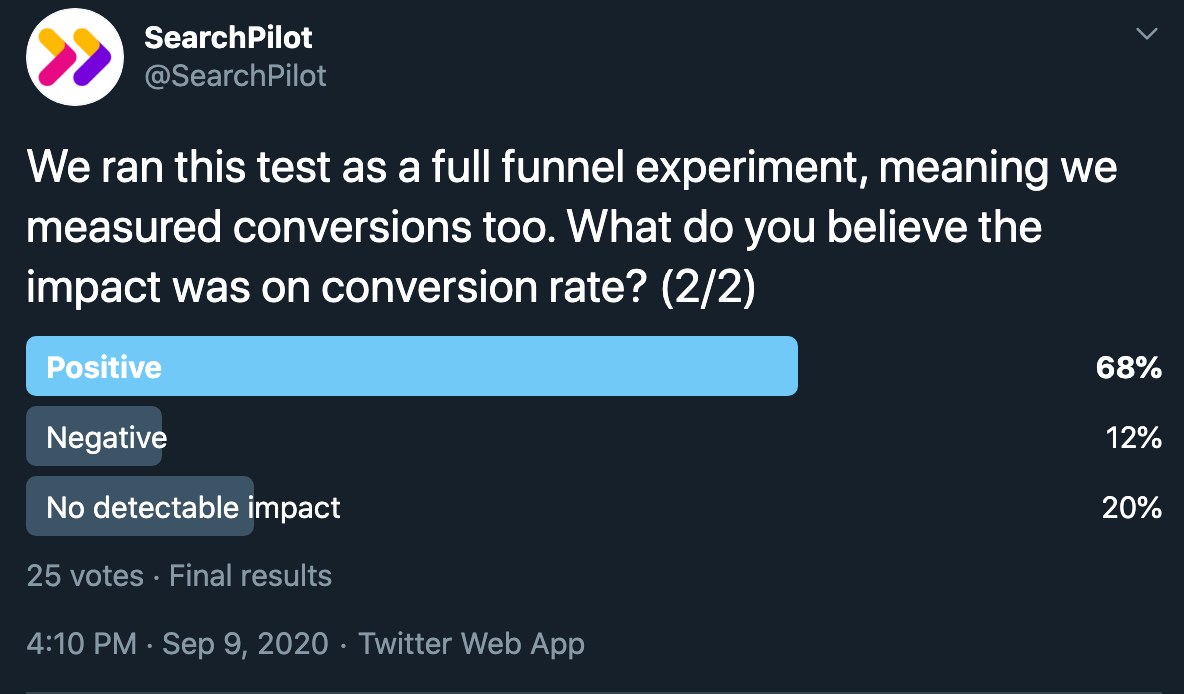Click the 68% result percentage
Image resolution: width=1184 pixels, height=694 pixels.
(1129, 367)
